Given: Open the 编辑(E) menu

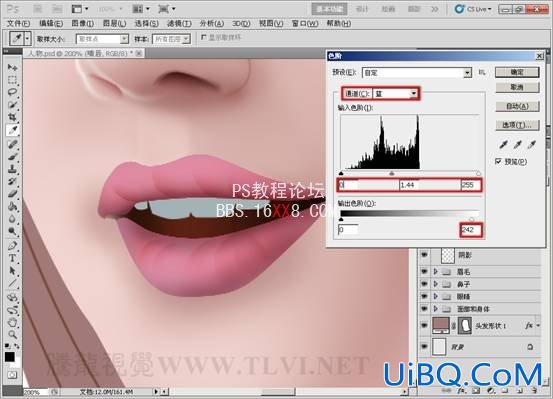Looking at the screenshot, I should 51,23.
